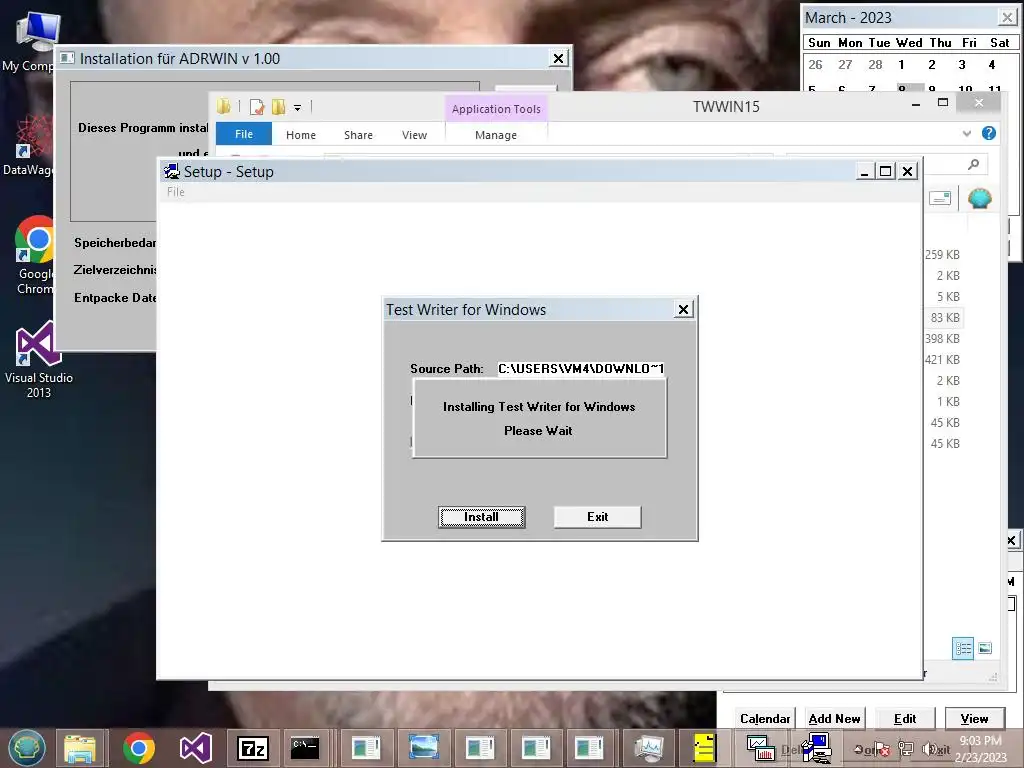Image resolution: width=1024 pixels, height=768 pixels.
Task: Open the Start button on the taskbar
Action: (27, 748)
